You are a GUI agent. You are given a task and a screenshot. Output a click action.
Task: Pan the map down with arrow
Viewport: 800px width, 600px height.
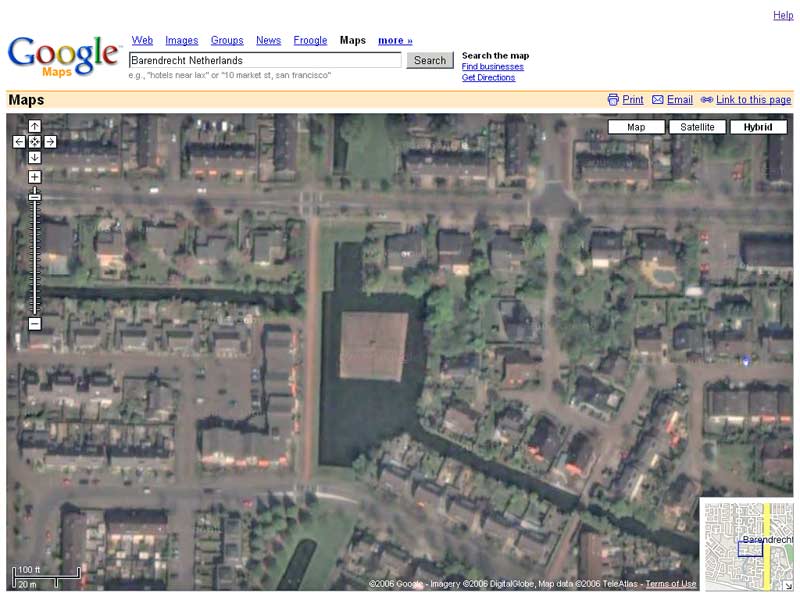tap(34, 158)
